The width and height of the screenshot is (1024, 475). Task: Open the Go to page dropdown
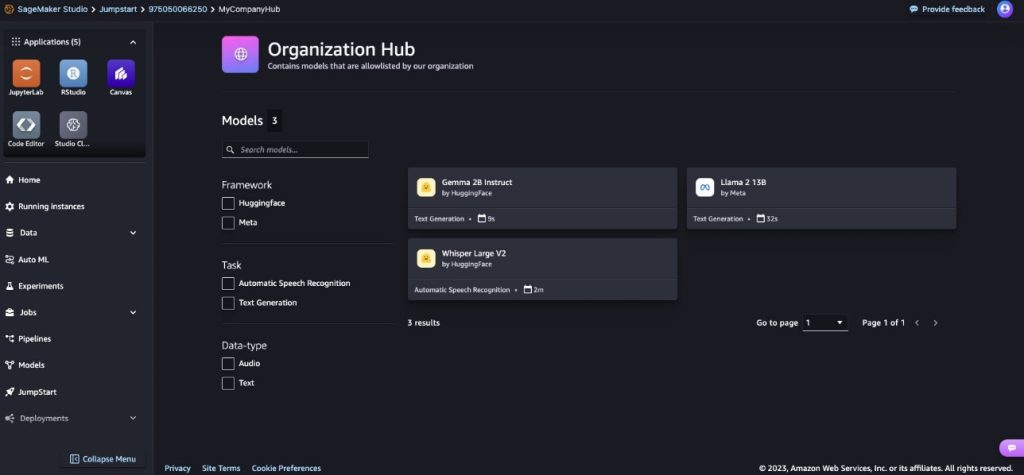point(825,323)
